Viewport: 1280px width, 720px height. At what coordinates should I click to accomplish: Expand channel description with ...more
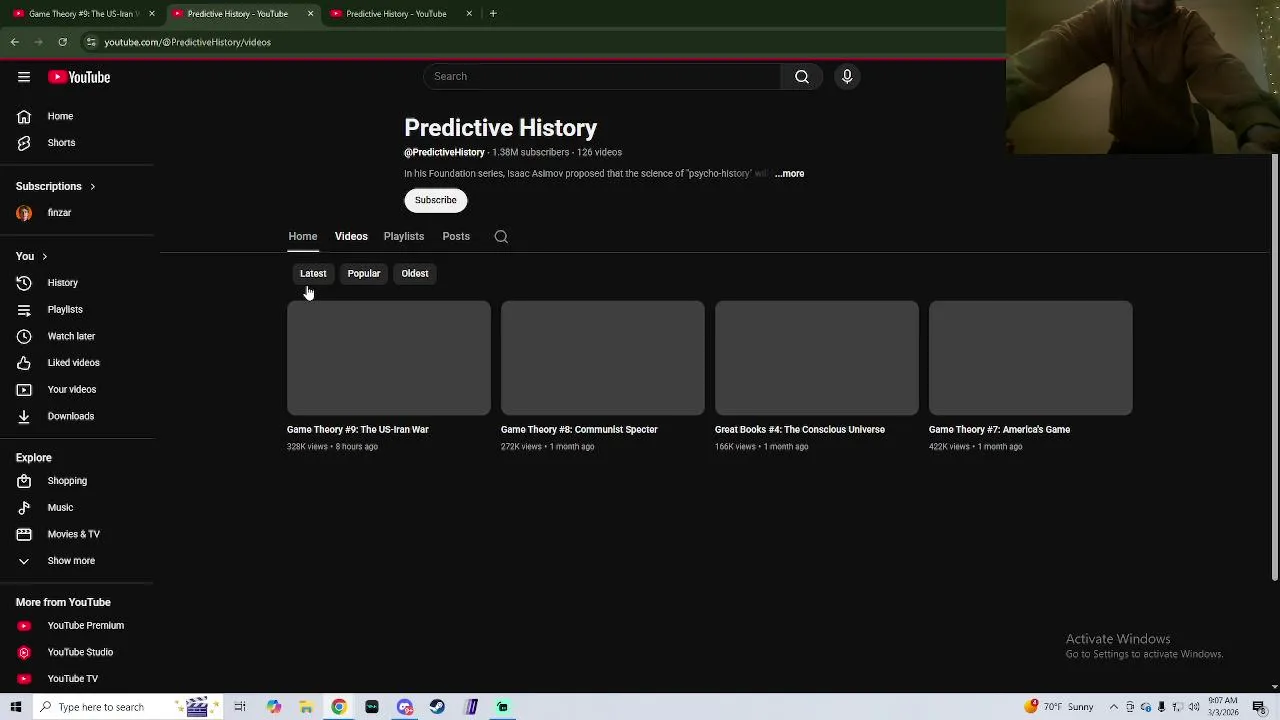789,174
